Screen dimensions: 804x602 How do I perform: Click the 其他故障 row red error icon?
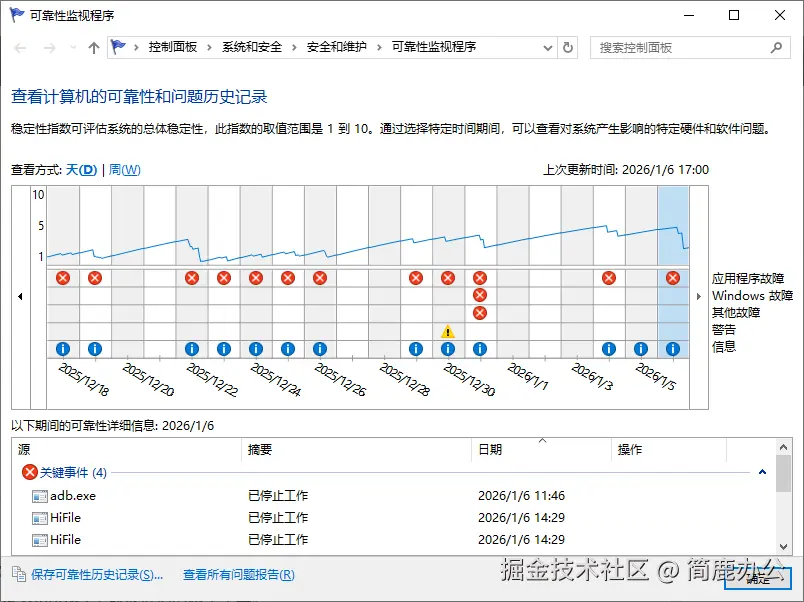tap(479, 313)
